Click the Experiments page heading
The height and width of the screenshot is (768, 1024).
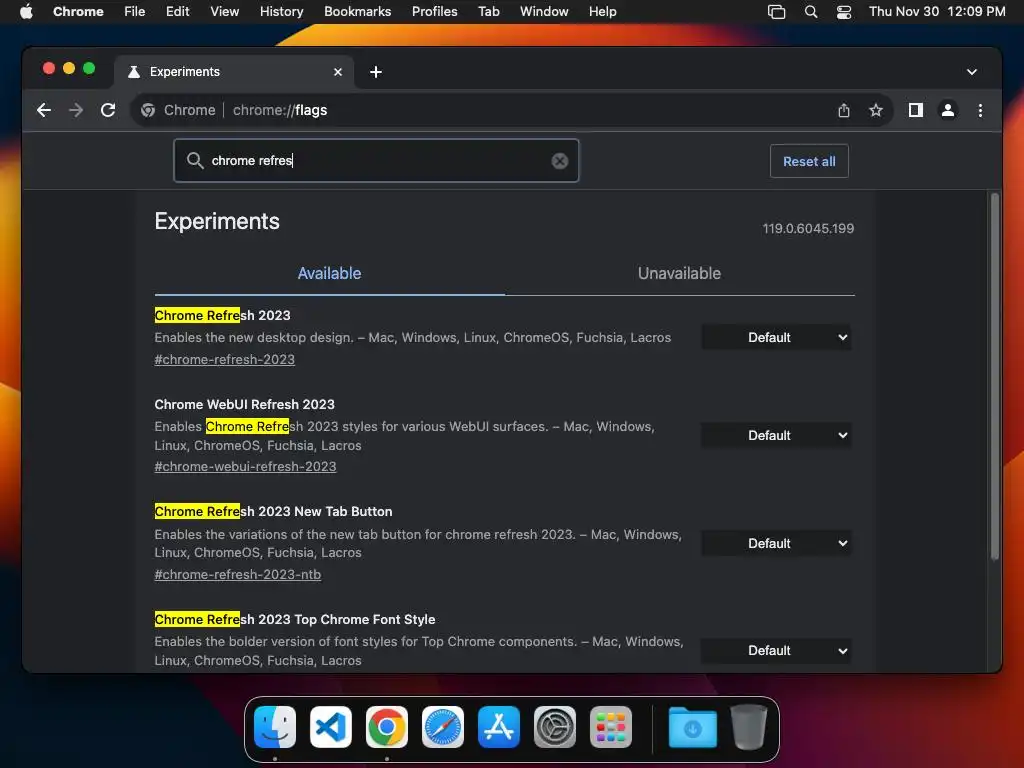point(217,221)
